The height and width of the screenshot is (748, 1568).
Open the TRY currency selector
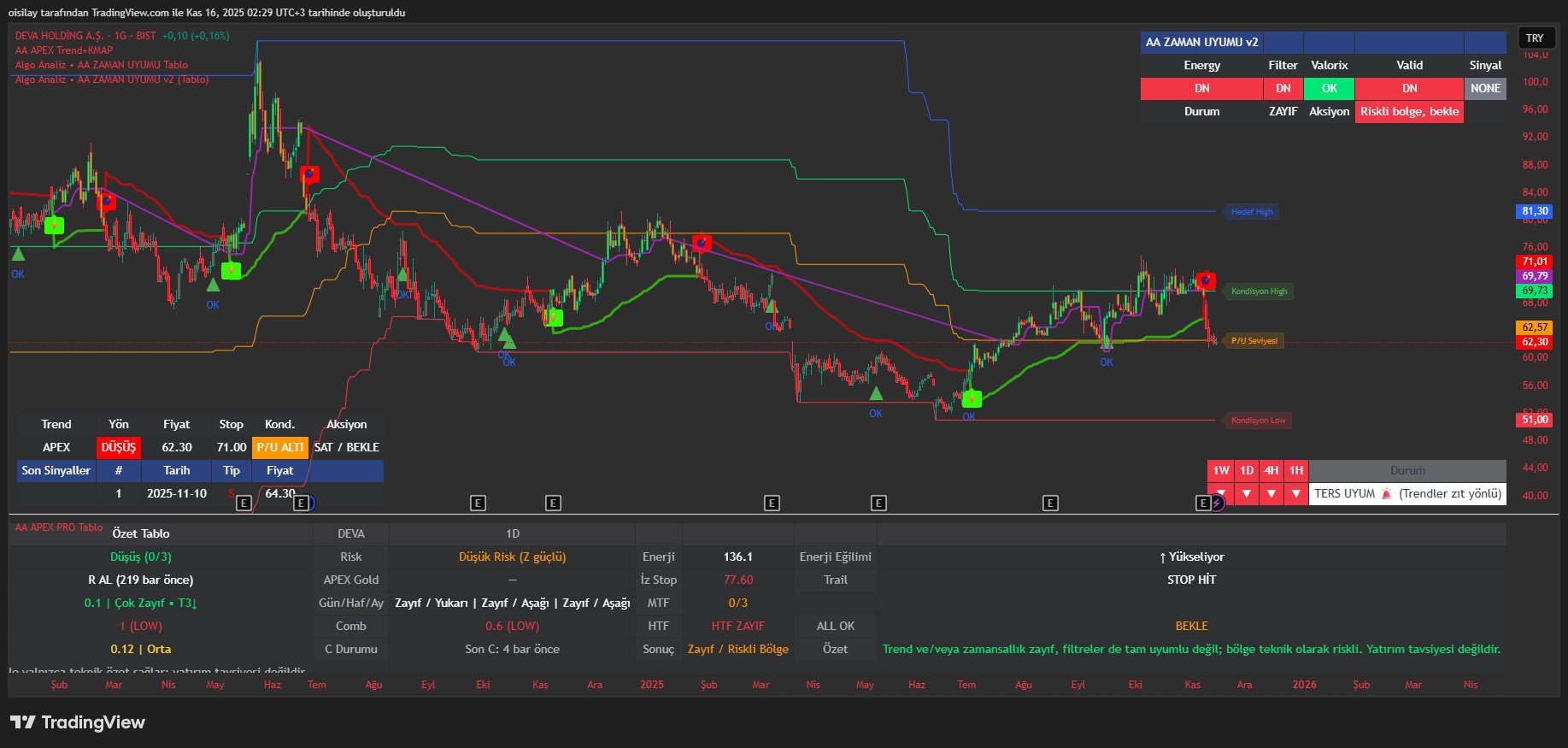1535,38
